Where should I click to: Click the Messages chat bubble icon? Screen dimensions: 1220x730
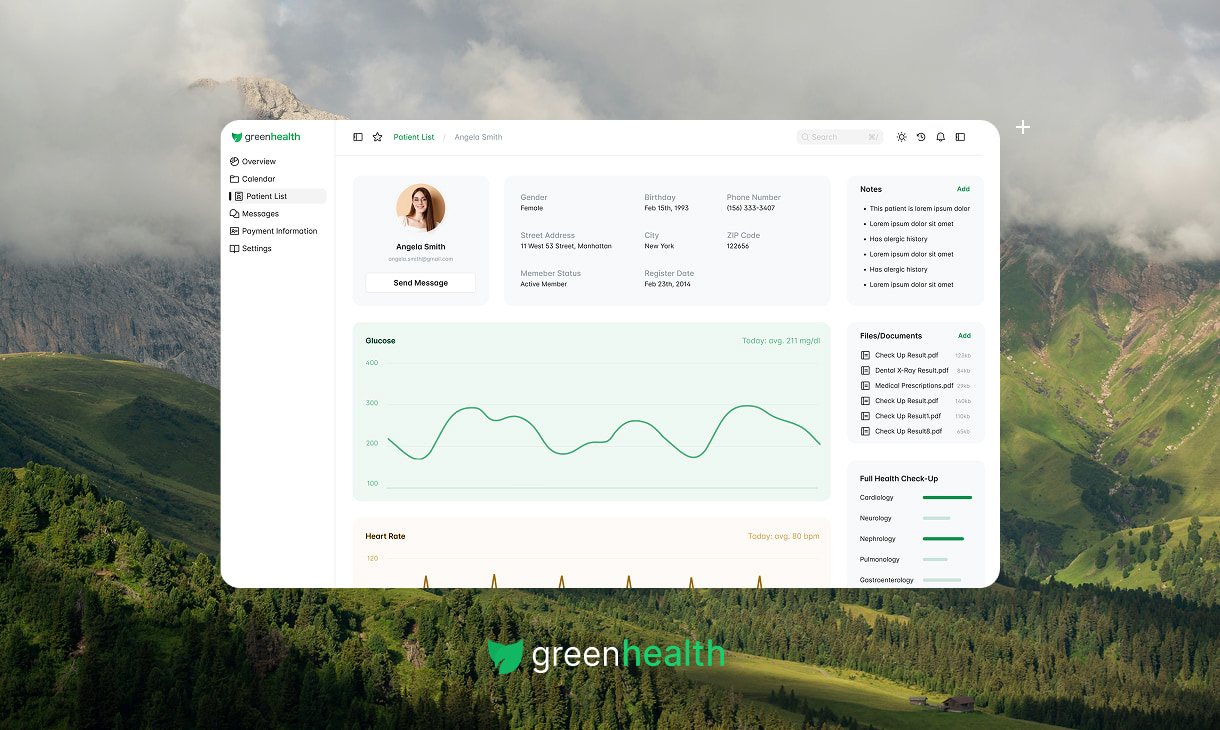[x=235, y=214]
